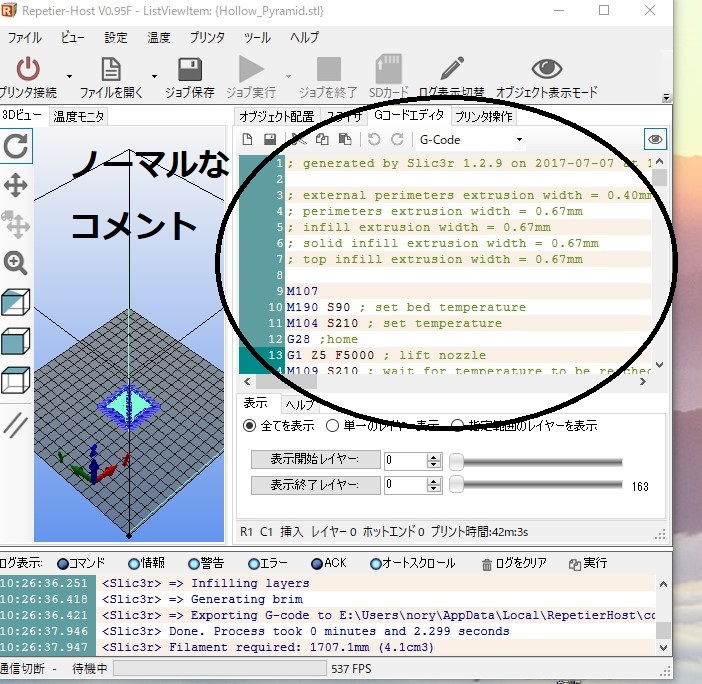Screen dimensions: 702x684
Task: Select 指定範囲のレイヤーを表示 radio button
Action: point(457,425)
